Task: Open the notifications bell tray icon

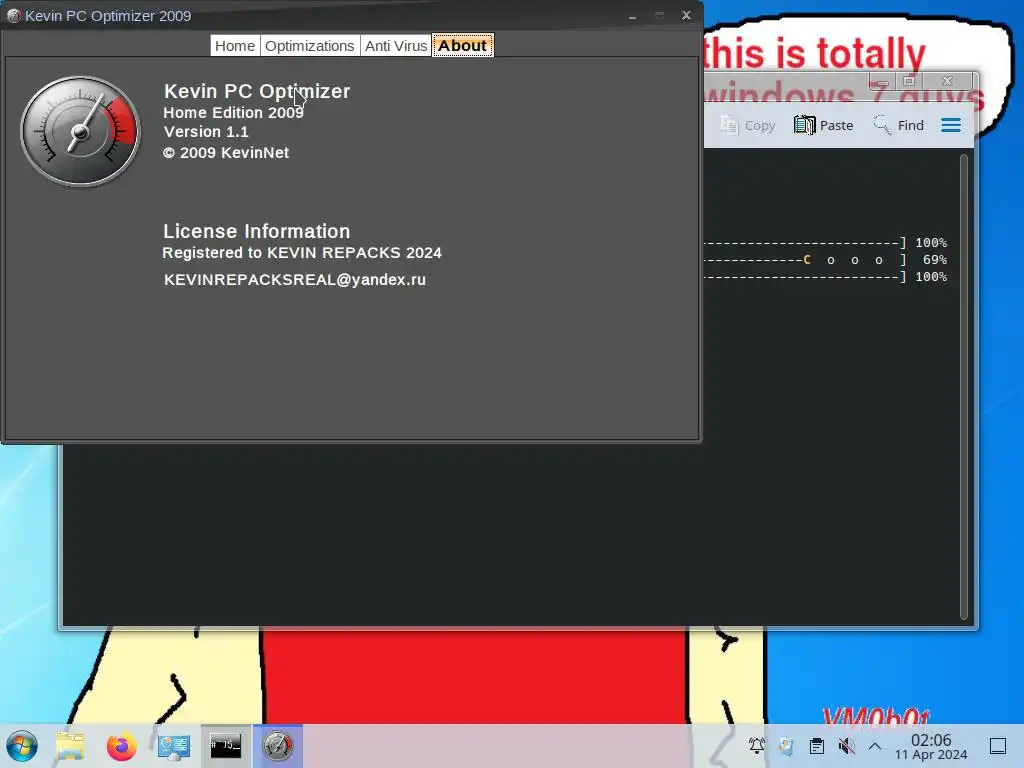Action: pos(757,746)
